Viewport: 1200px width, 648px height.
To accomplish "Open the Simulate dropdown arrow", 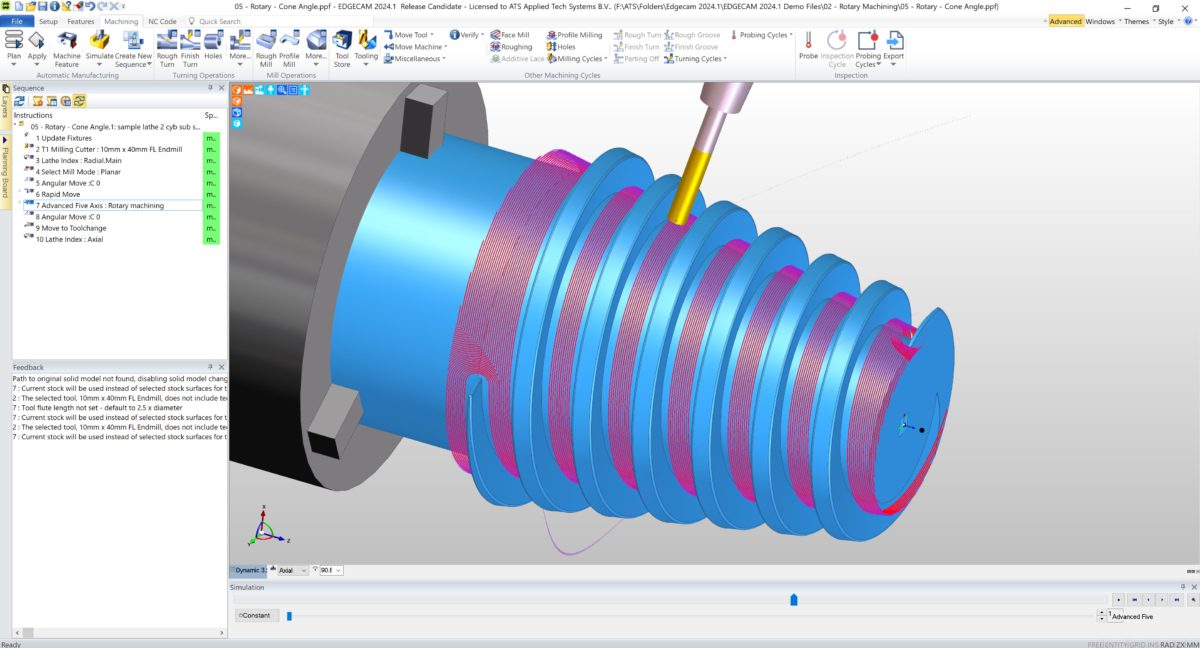I will click(98, 66).
